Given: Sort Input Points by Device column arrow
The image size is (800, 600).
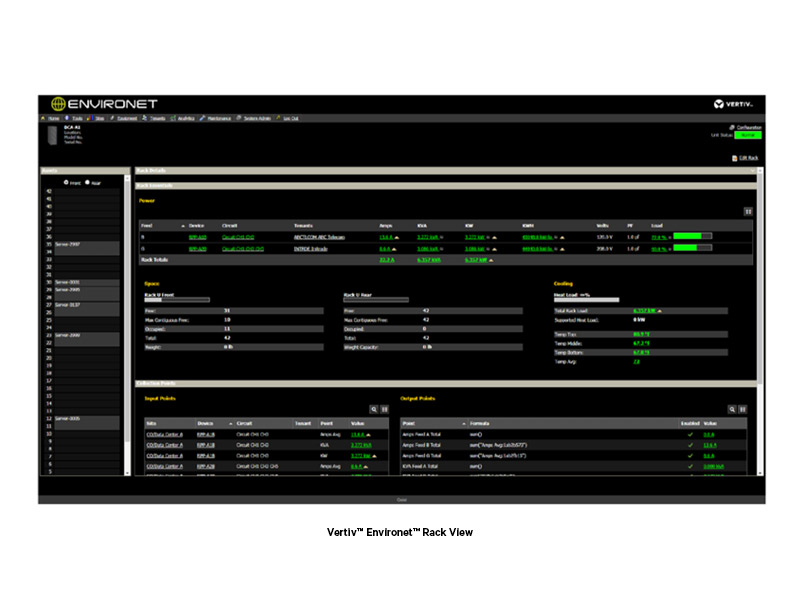Looking at the screenshot, I should (229, 423).
